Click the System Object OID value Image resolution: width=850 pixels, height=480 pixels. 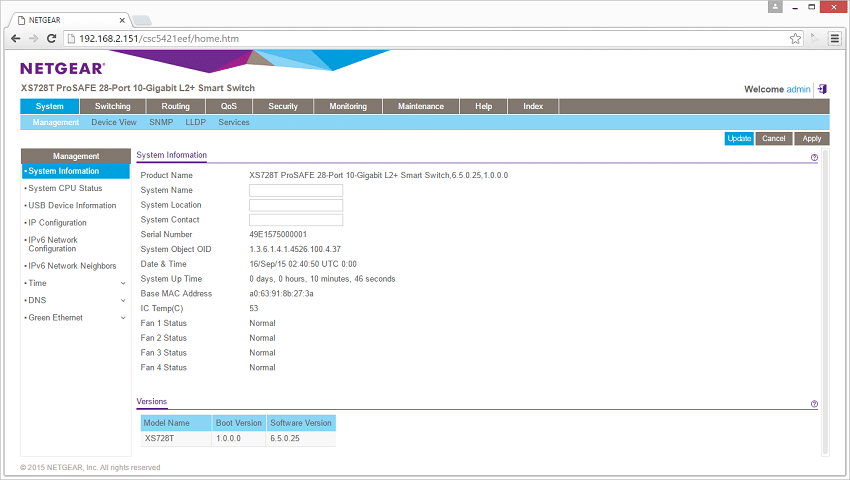(295, 249)
